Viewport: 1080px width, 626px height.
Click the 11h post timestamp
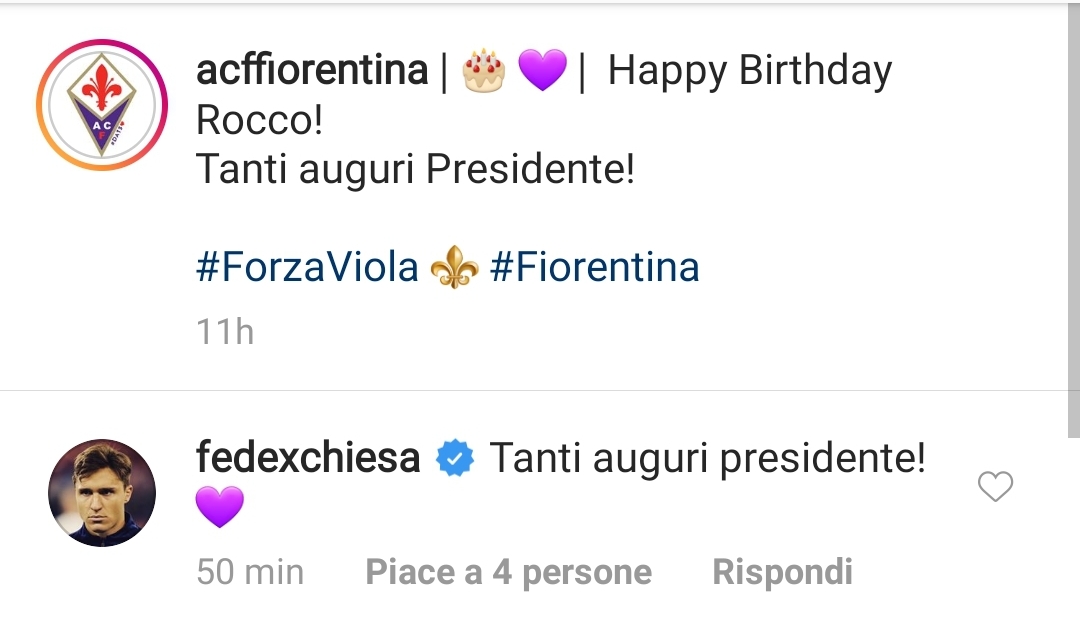tap(225, 331)
